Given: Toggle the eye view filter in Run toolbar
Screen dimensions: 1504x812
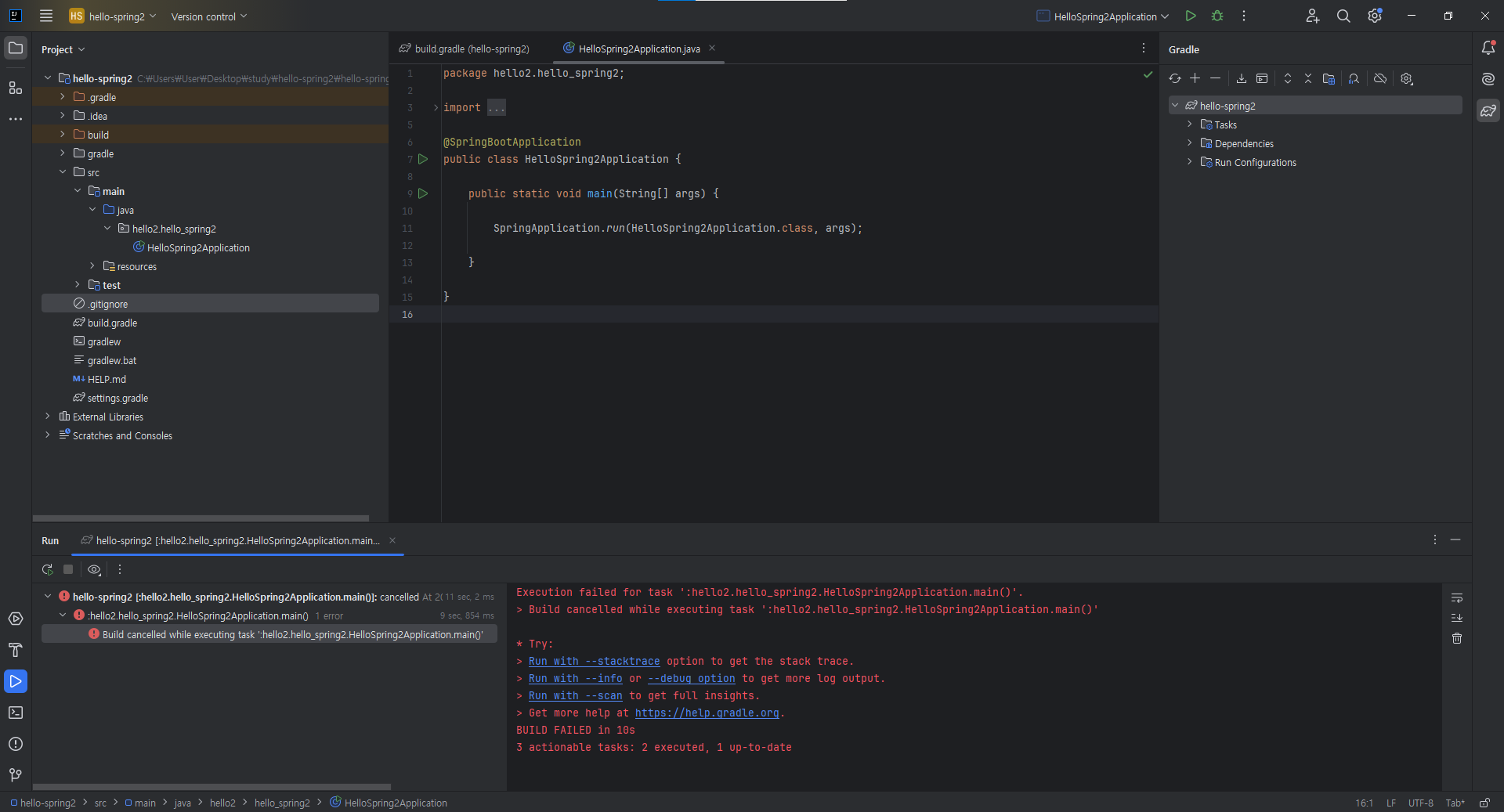Looking at the screenshot, I should tap(95, 569).
